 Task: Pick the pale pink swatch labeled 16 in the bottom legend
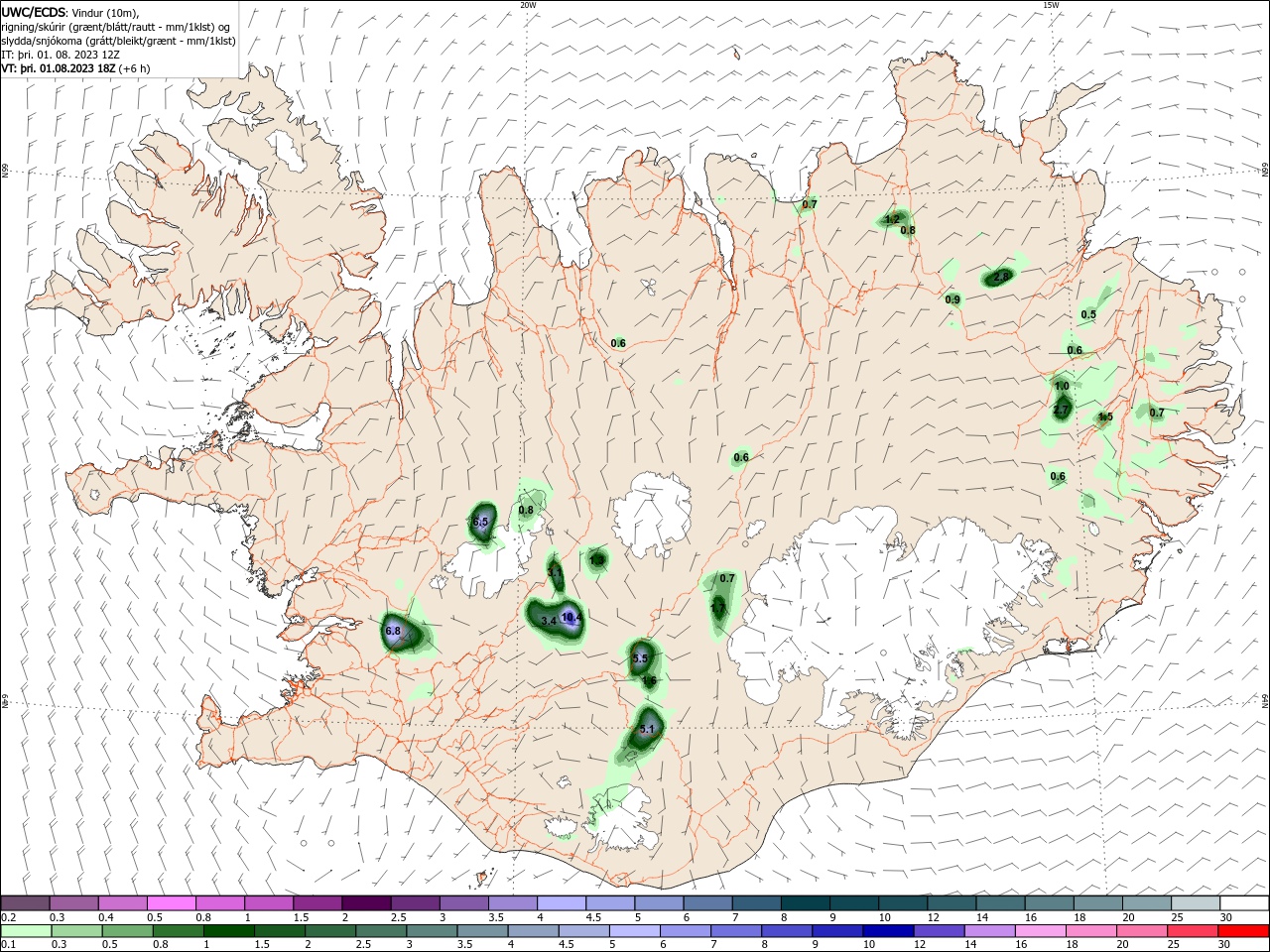pos(1040,931)
